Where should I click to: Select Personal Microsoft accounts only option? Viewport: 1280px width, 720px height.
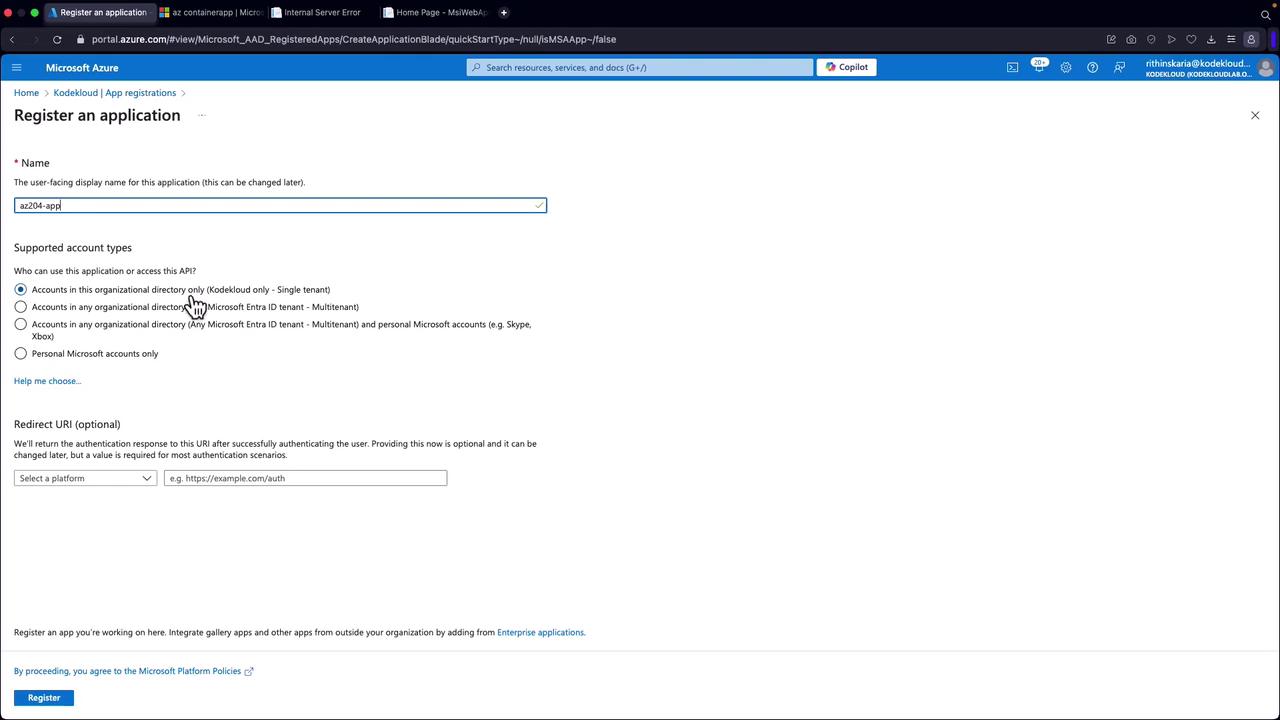21,353
